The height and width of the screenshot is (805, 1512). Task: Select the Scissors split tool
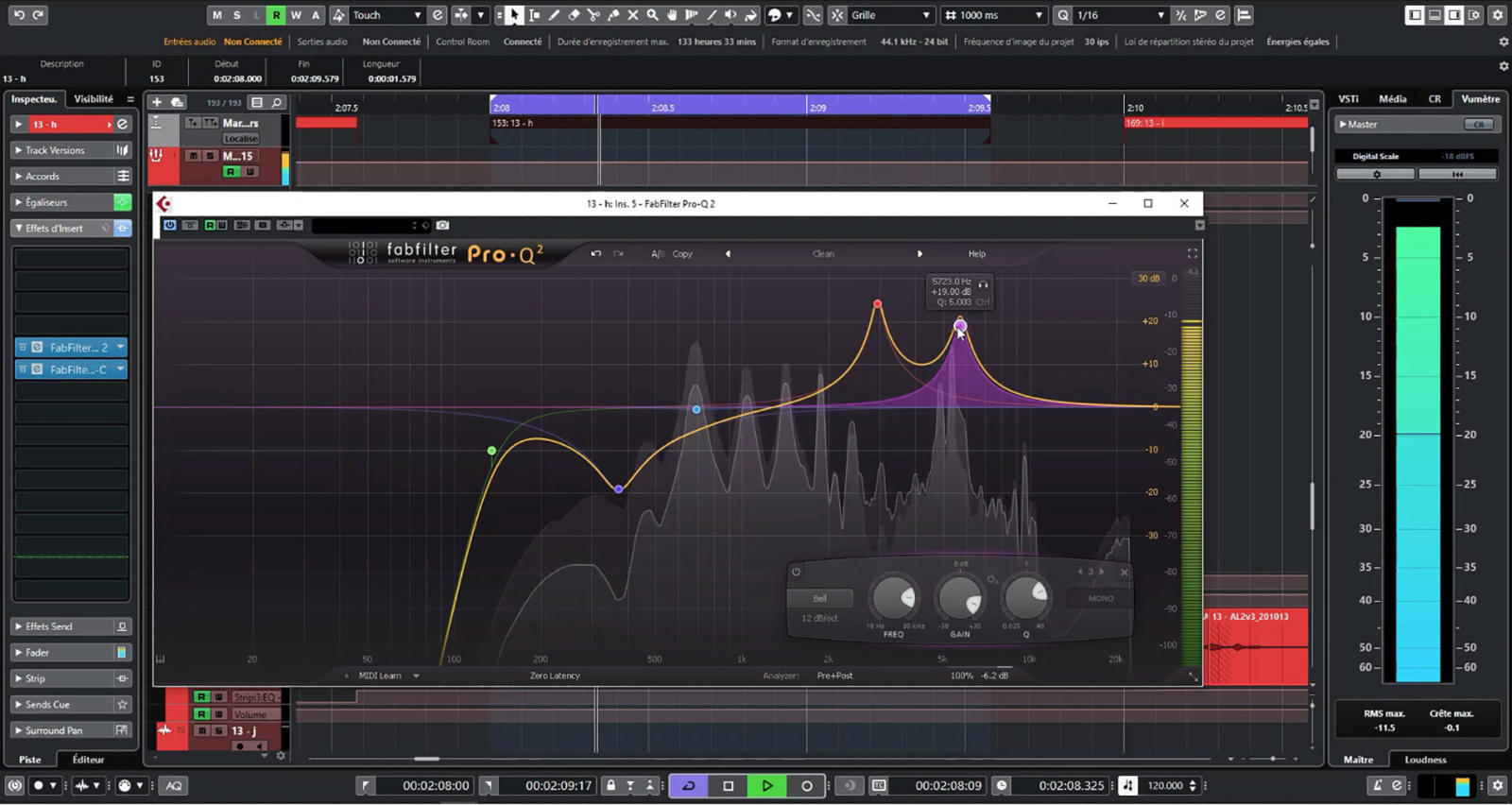[593, 15]
